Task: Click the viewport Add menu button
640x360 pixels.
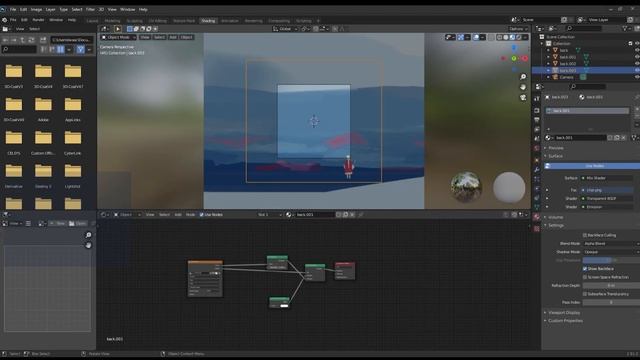Action: (x=173, y=37)
